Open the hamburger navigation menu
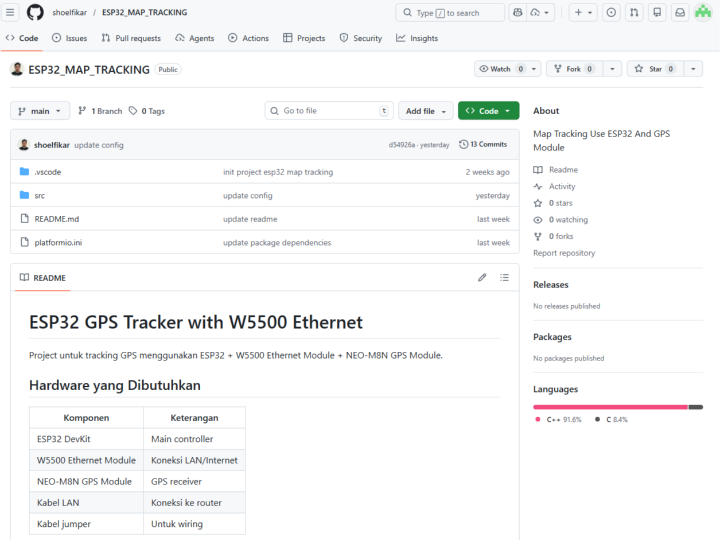This screenshot has width=720, height=540. click(11, 12)
